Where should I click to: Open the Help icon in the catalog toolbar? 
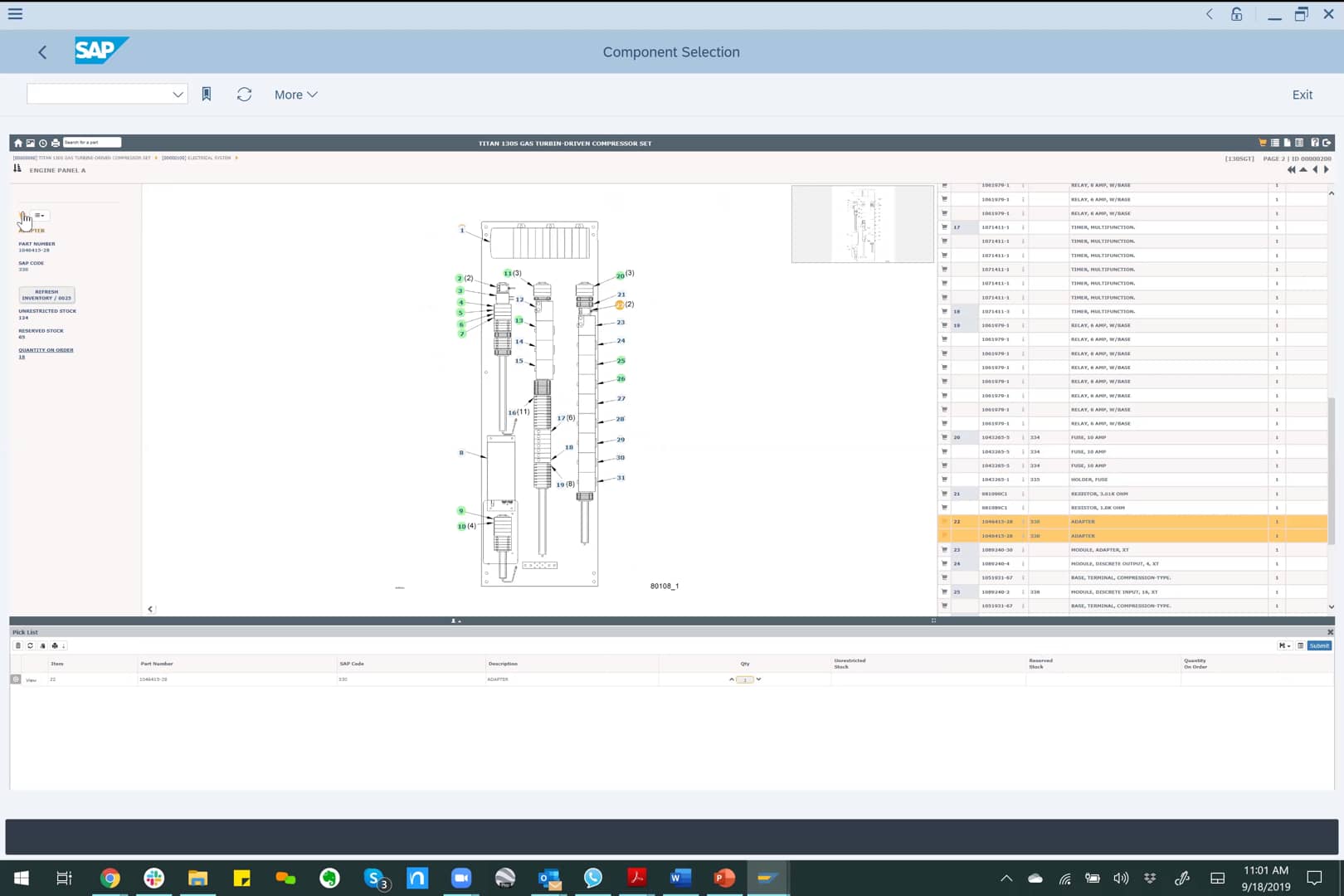coord(1315,142)
